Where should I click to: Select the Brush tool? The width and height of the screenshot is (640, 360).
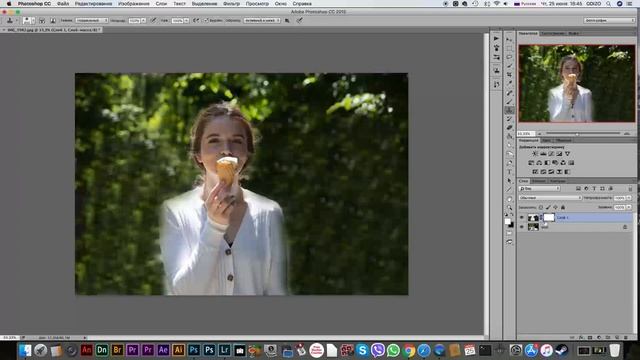509,101
